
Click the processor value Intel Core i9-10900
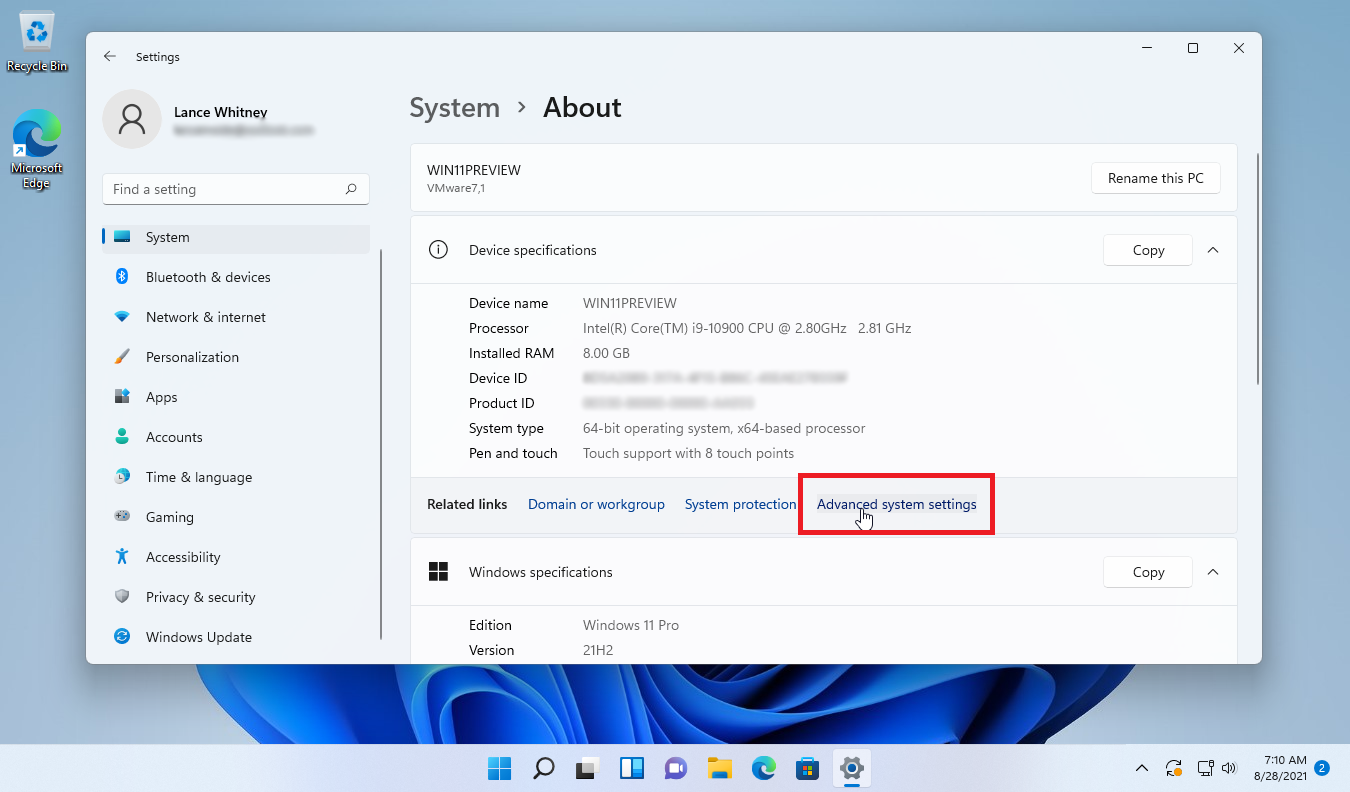pos(747,328)
